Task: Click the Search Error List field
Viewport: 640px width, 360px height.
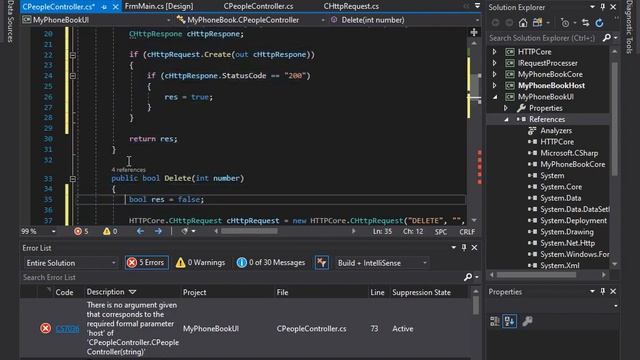Action: click(x=242, y=277)
